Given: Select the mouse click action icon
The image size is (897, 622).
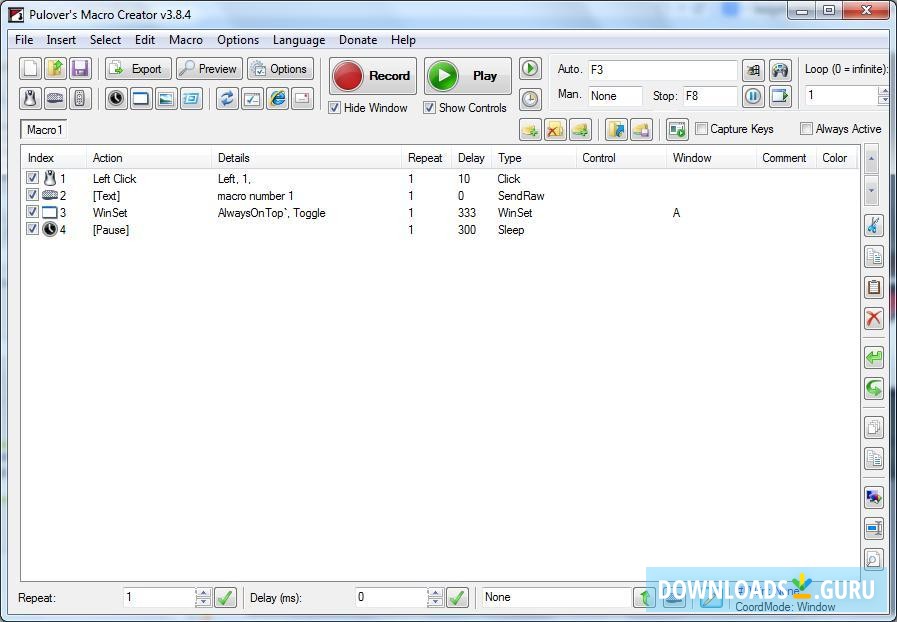Looking at the screenshot, I should pos(30,98).
